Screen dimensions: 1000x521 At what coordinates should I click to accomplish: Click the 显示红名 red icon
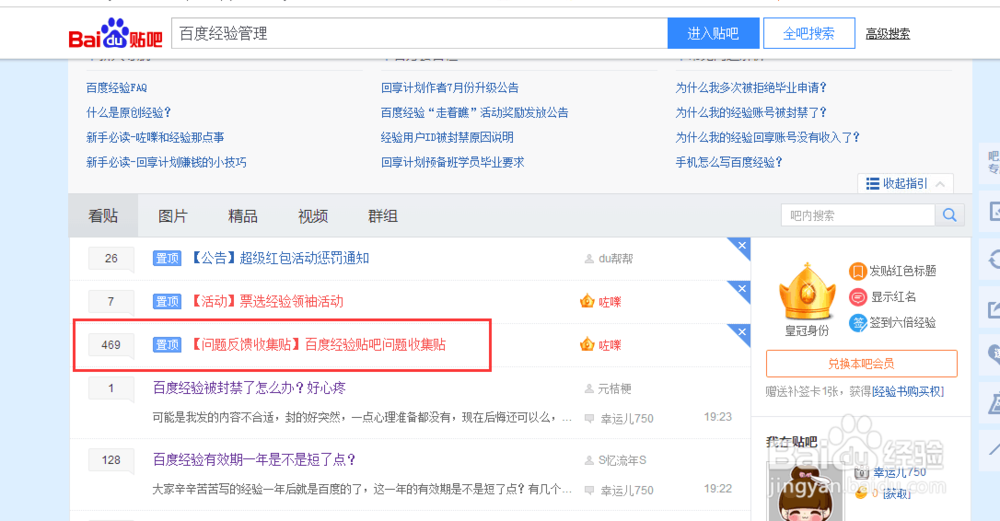(x=857, y=297)
